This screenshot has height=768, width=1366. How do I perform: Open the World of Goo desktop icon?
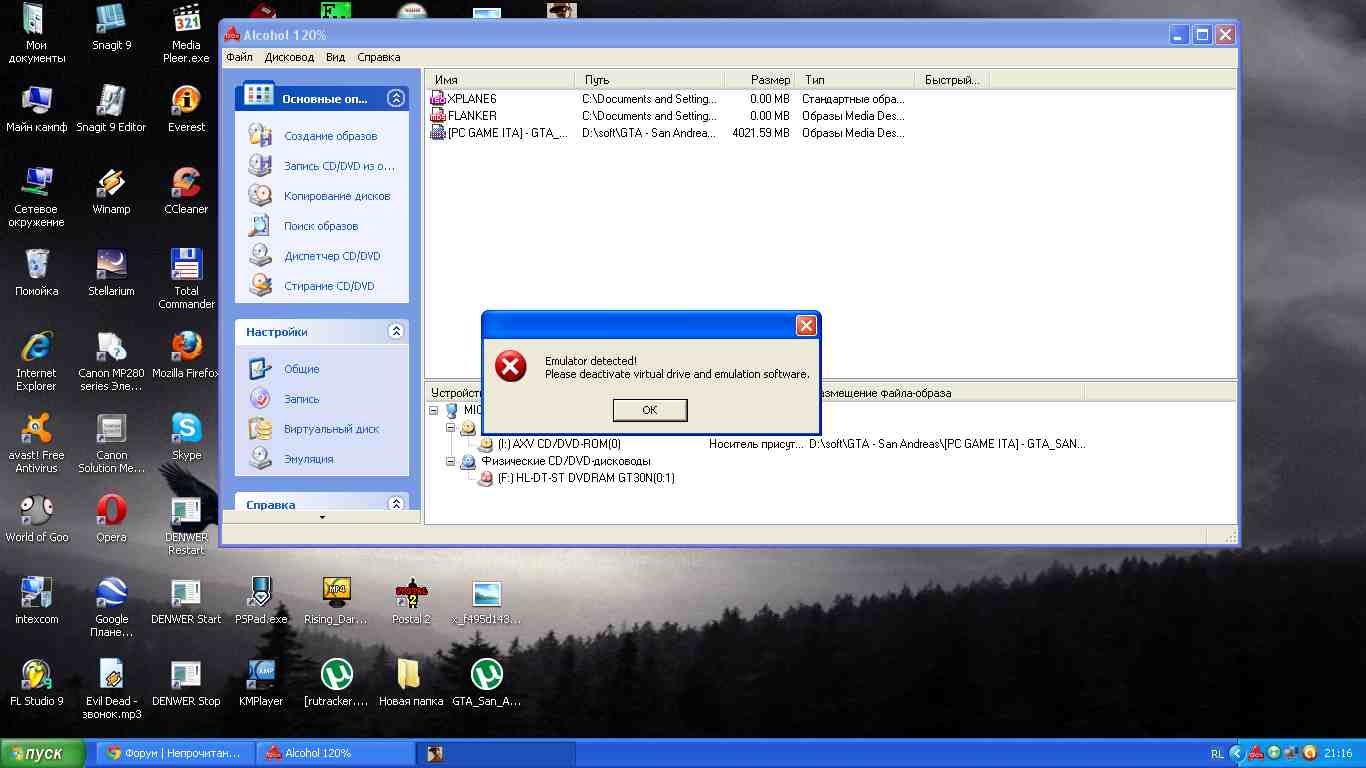(36, 520)
